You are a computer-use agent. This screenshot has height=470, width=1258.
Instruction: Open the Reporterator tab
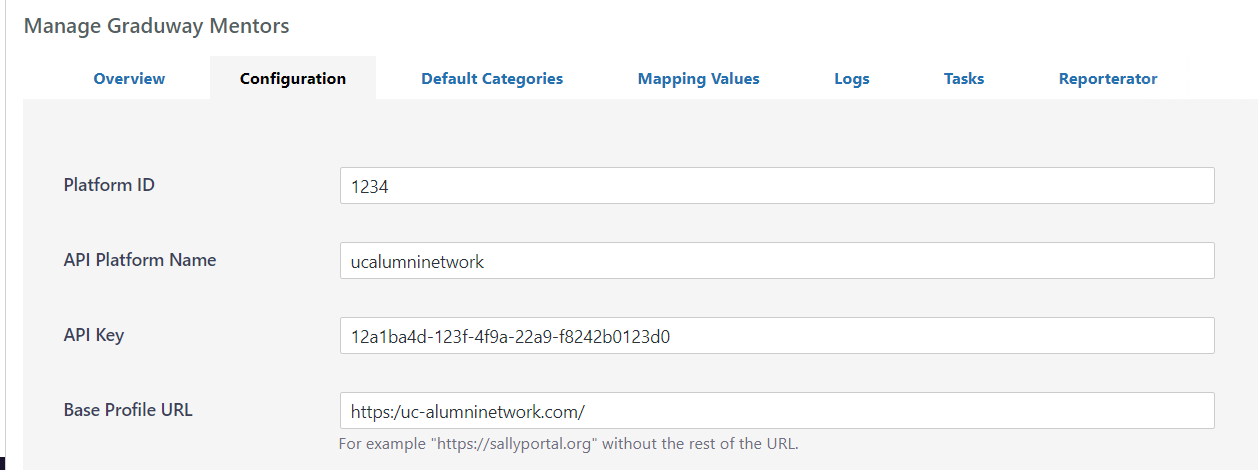tap(1107, 78)
